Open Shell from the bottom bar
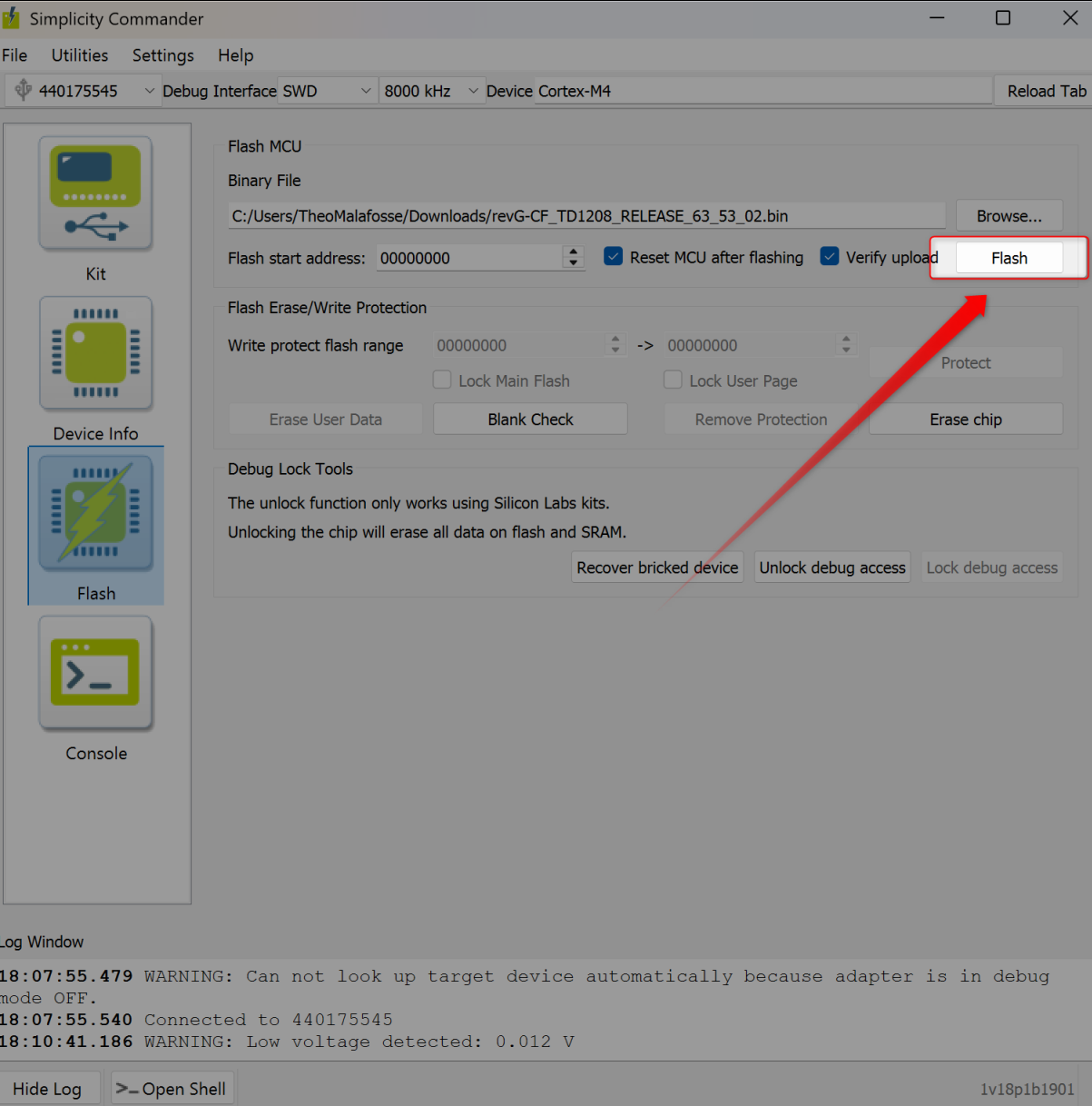 (x=172, y=1089)
